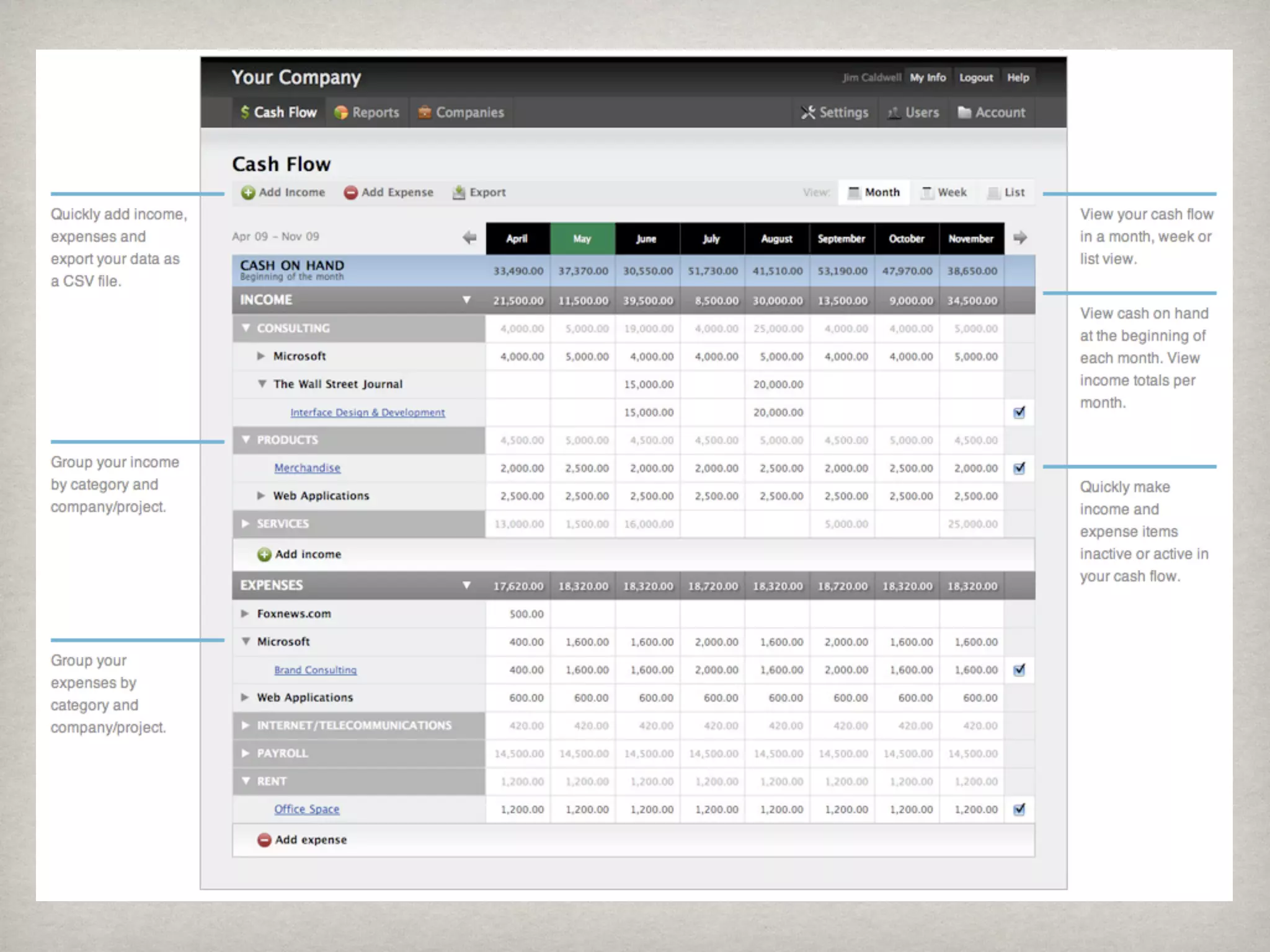The width and height of the screenshot is (1270, 952).
Task: Open Reports pie chart icon
Action: pos(341,112)
